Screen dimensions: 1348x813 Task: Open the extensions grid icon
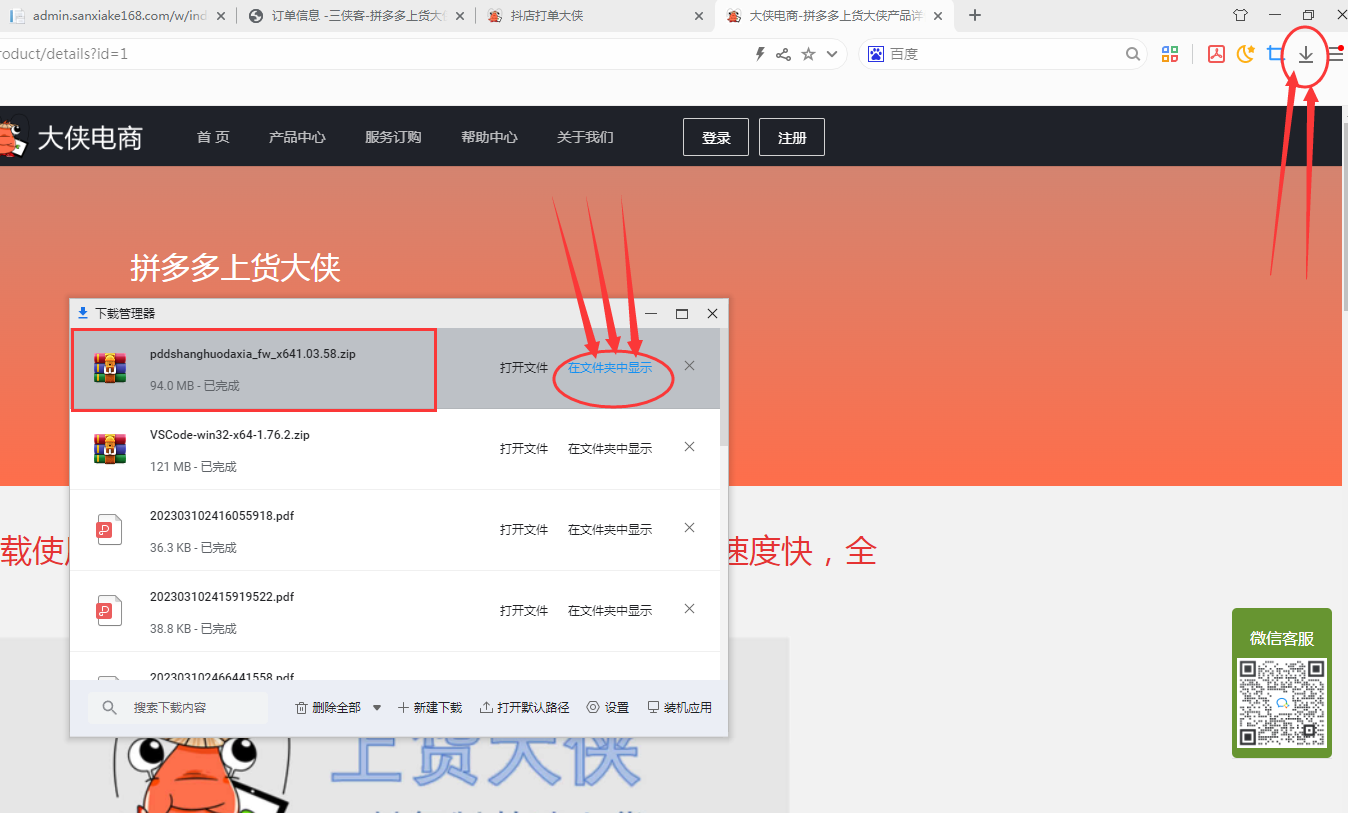pyautogui.click(x=1170, y=54)
